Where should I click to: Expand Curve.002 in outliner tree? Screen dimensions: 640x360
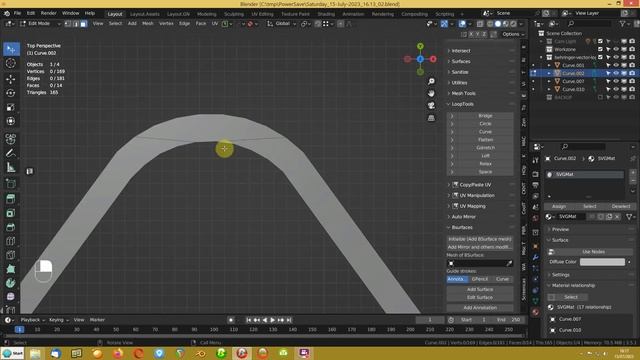[x=549, y=73]
